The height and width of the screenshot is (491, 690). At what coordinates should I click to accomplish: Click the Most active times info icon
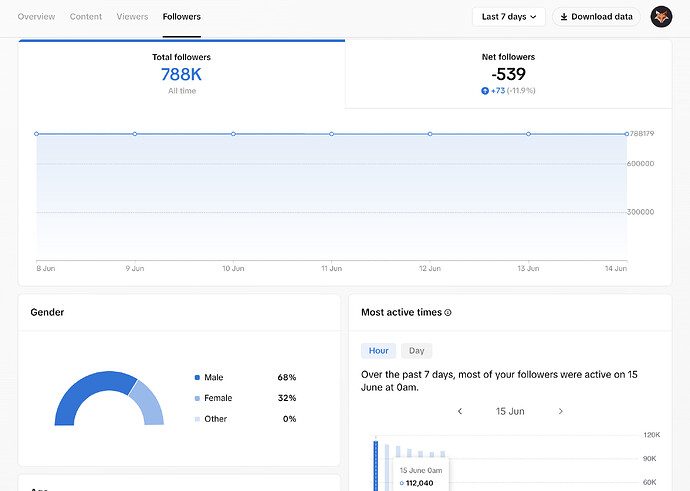pos(448,312)
